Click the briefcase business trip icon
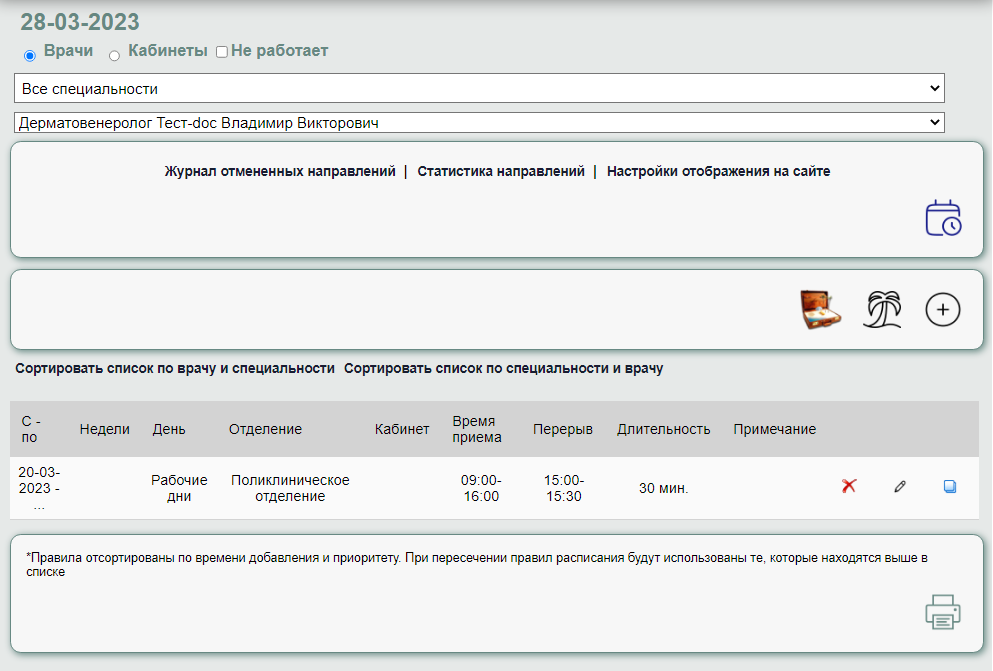The height and width of the screenshot is (671, 993). tap(820, 310)
